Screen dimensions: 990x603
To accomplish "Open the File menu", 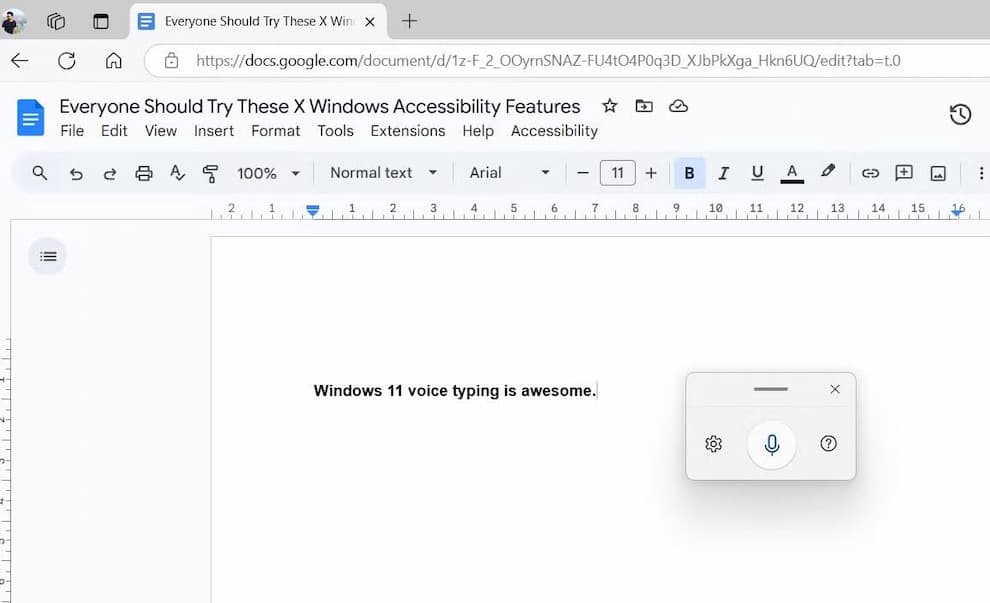I will tap(72, 131).
